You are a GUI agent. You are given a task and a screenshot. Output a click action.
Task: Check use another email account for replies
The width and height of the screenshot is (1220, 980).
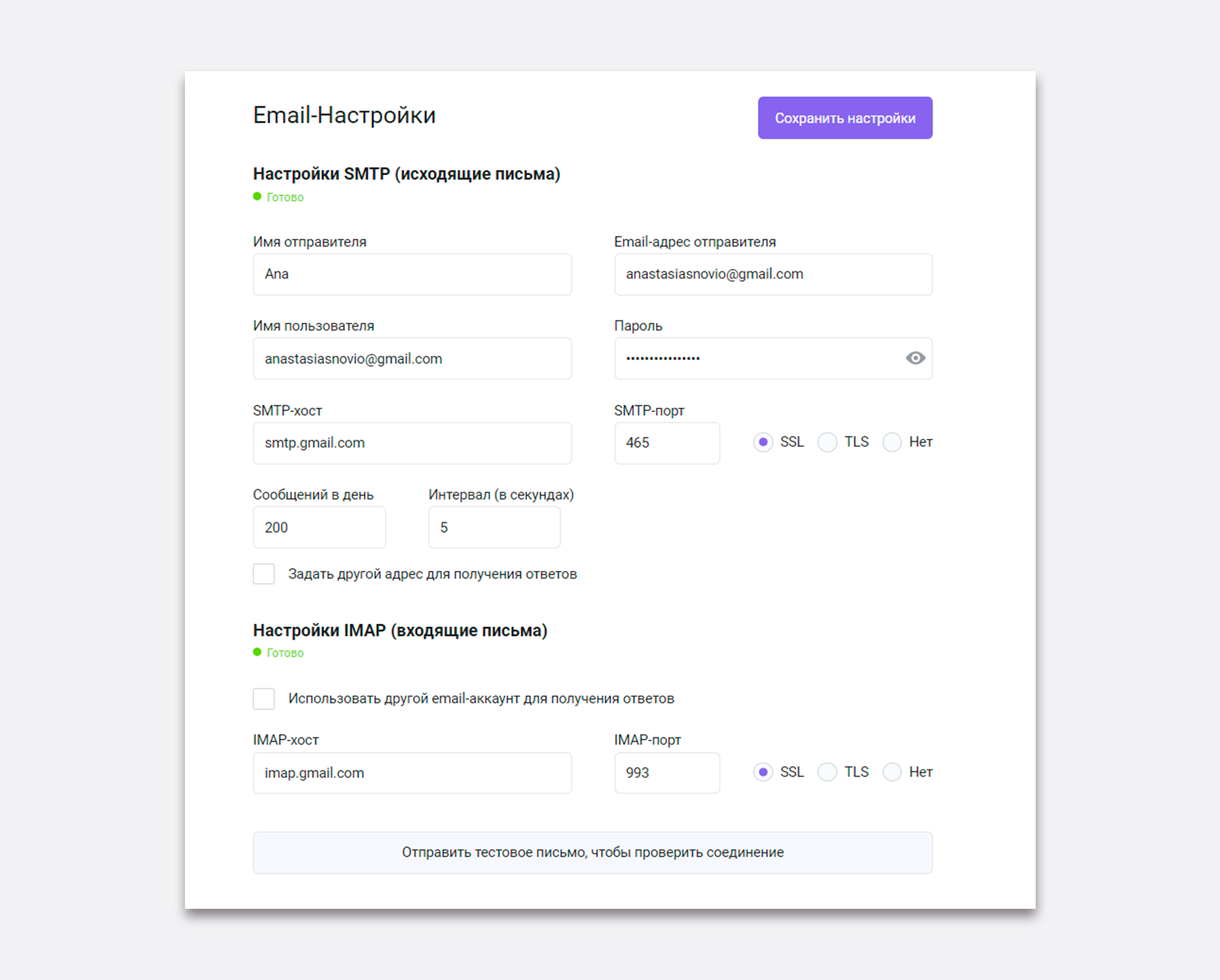(264, 699)
